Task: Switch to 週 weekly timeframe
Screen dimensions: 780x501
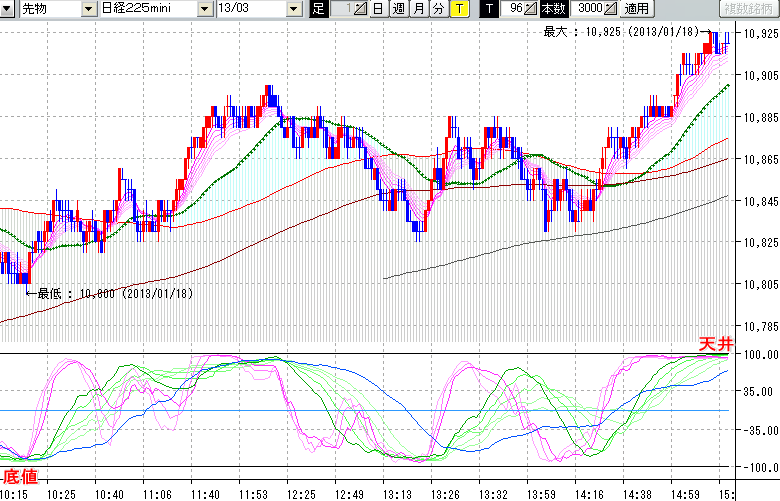Action: 398,9
